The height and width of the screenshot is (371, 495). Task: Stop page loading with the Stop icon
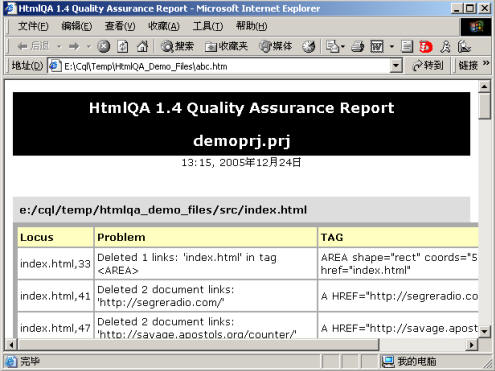click(104, 46)
